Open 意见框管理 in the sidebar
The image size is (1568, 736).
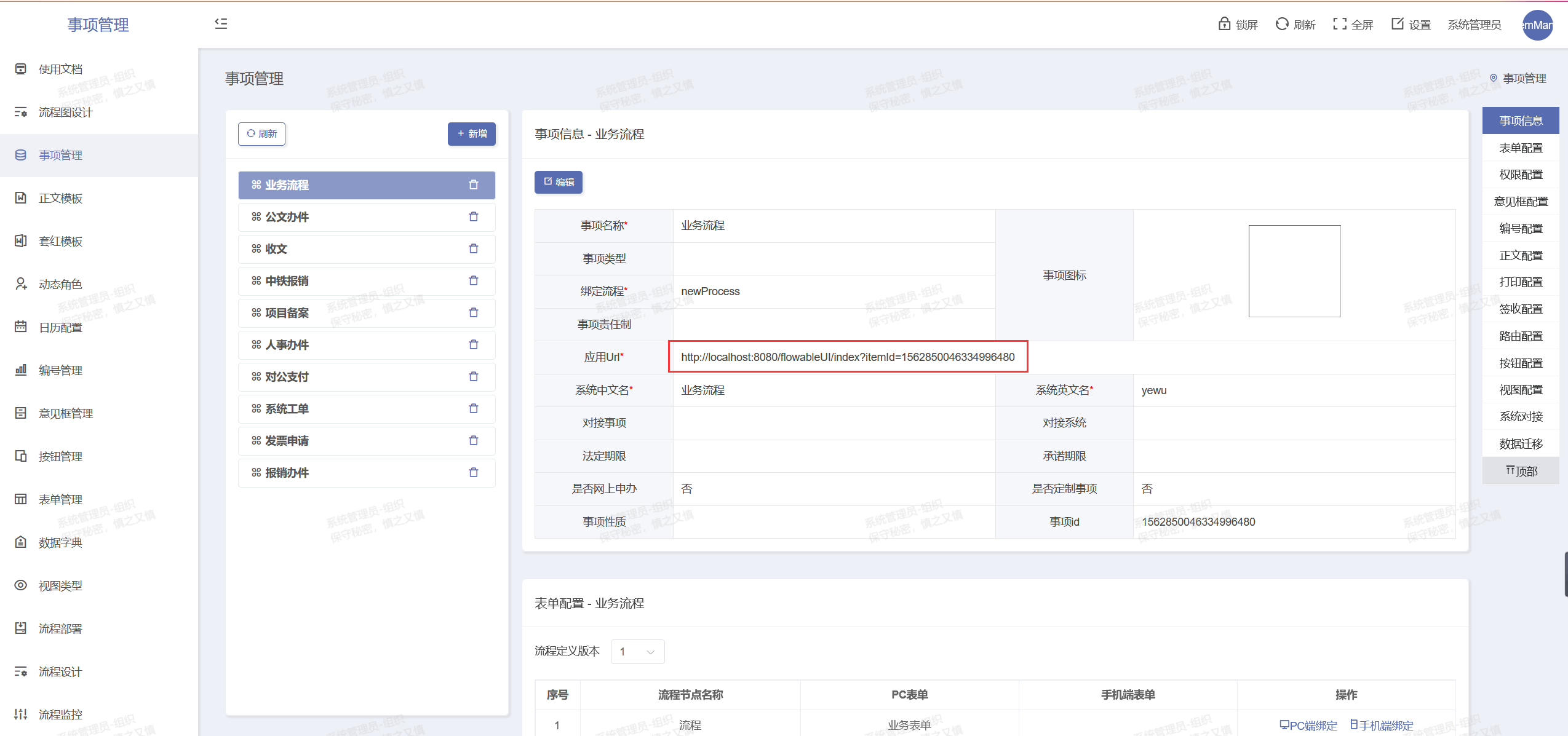99,413
